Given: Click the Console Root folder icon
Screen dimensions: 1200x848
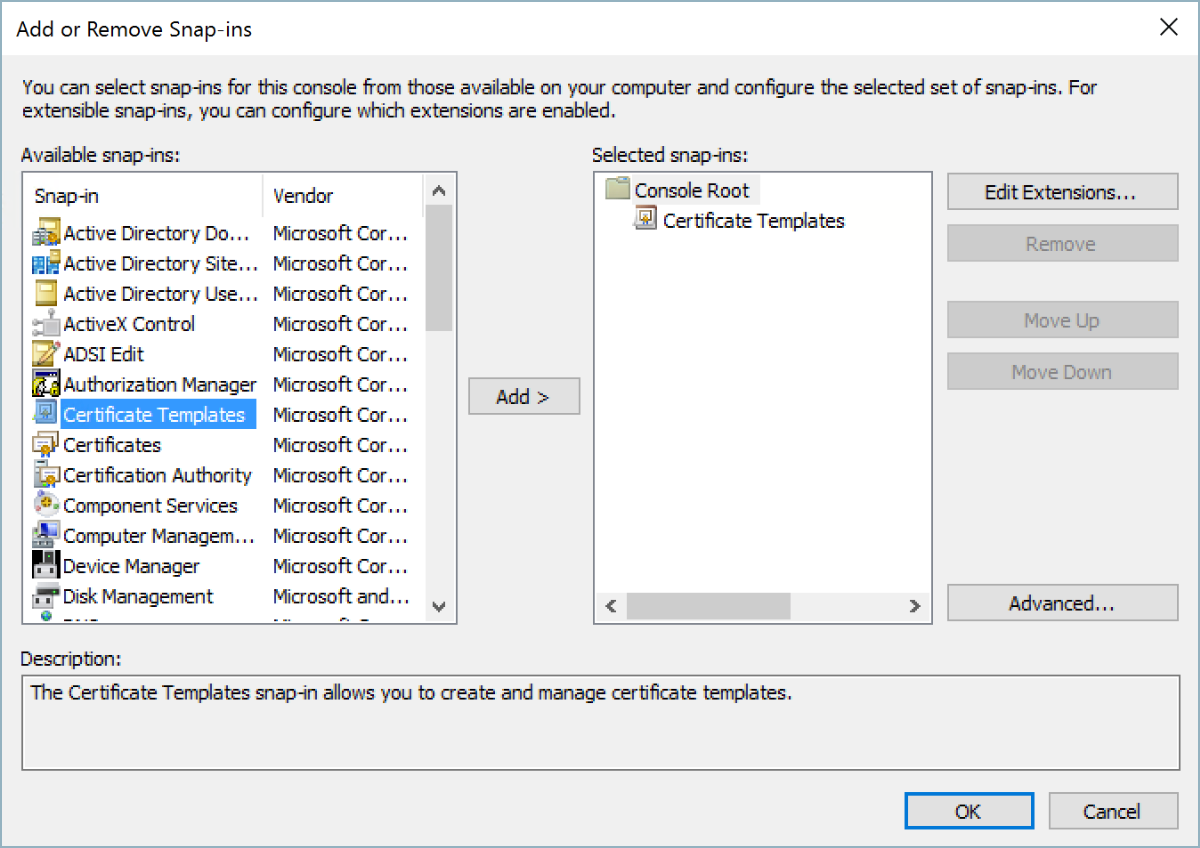Looking at the screenshot, I should [618, 189].
